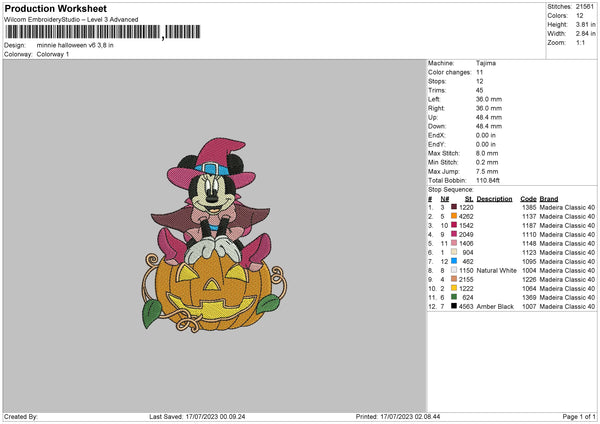This screenshot has width=600, height=424.
Task: Select the orange thread swatch in stop 2
Action: point(456,216)
